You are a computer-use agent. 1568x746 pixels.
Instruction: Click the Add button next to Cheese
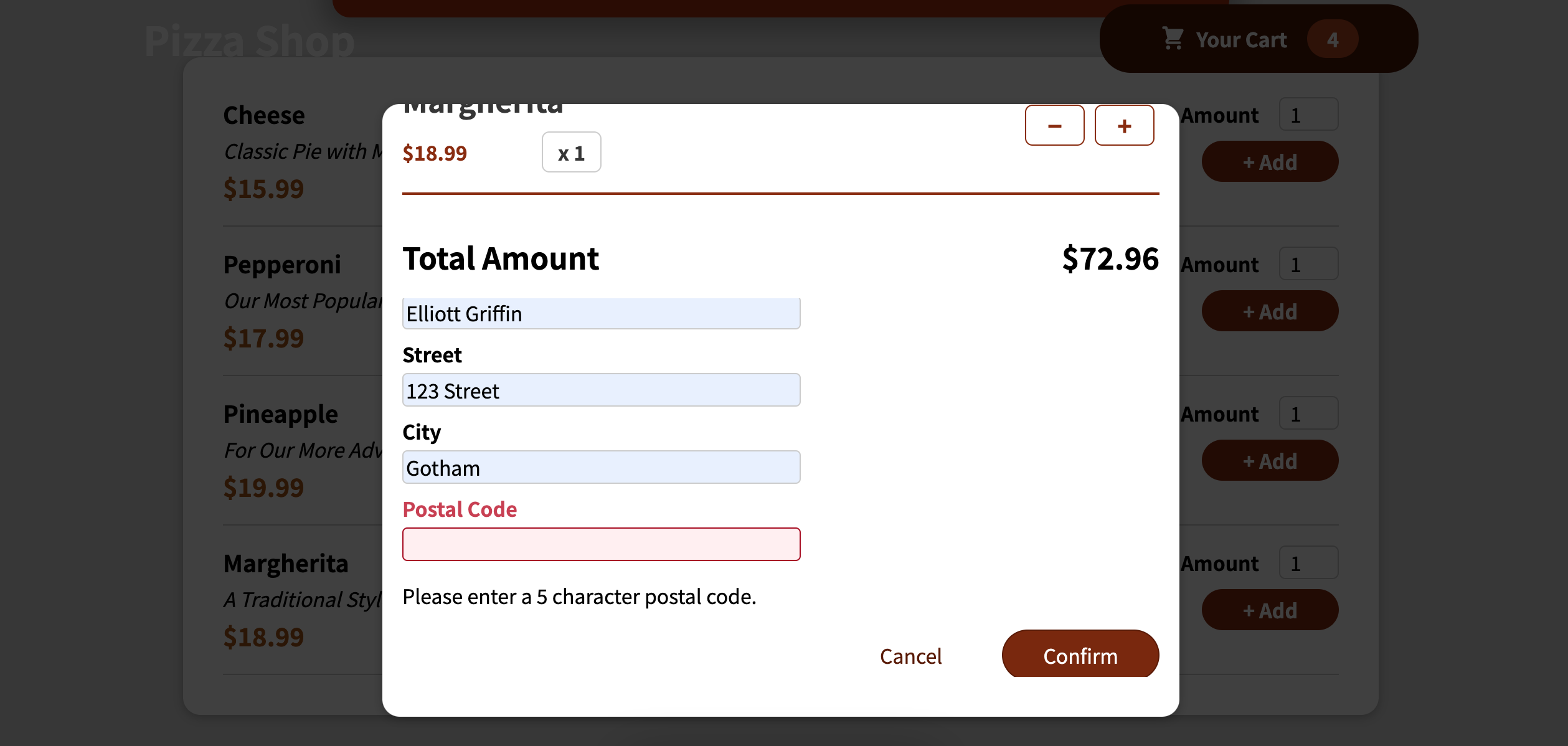pos(1270,161)
